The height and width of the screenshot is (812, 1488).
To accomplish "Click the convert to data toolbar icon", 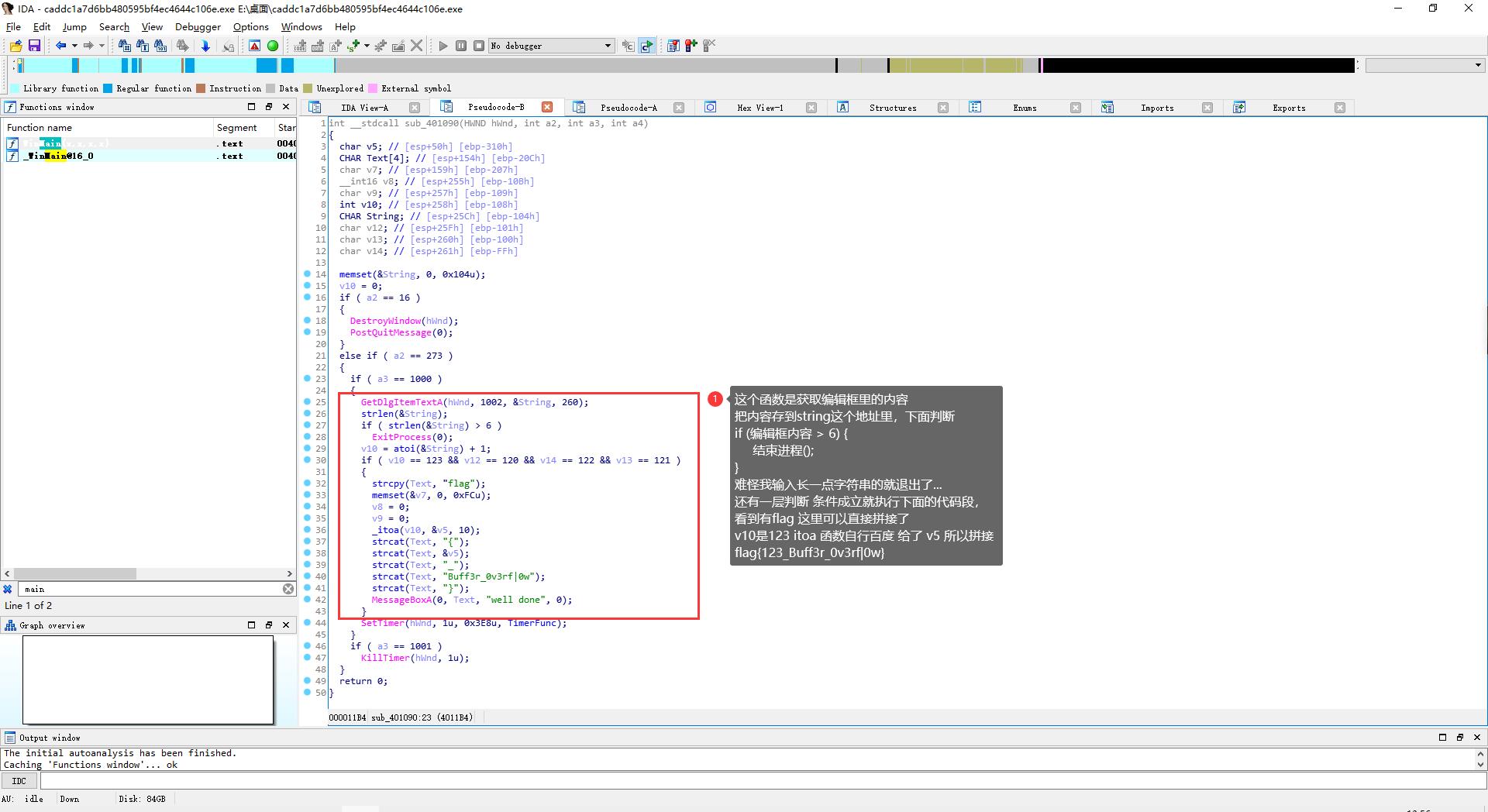I will coord(318,46).
